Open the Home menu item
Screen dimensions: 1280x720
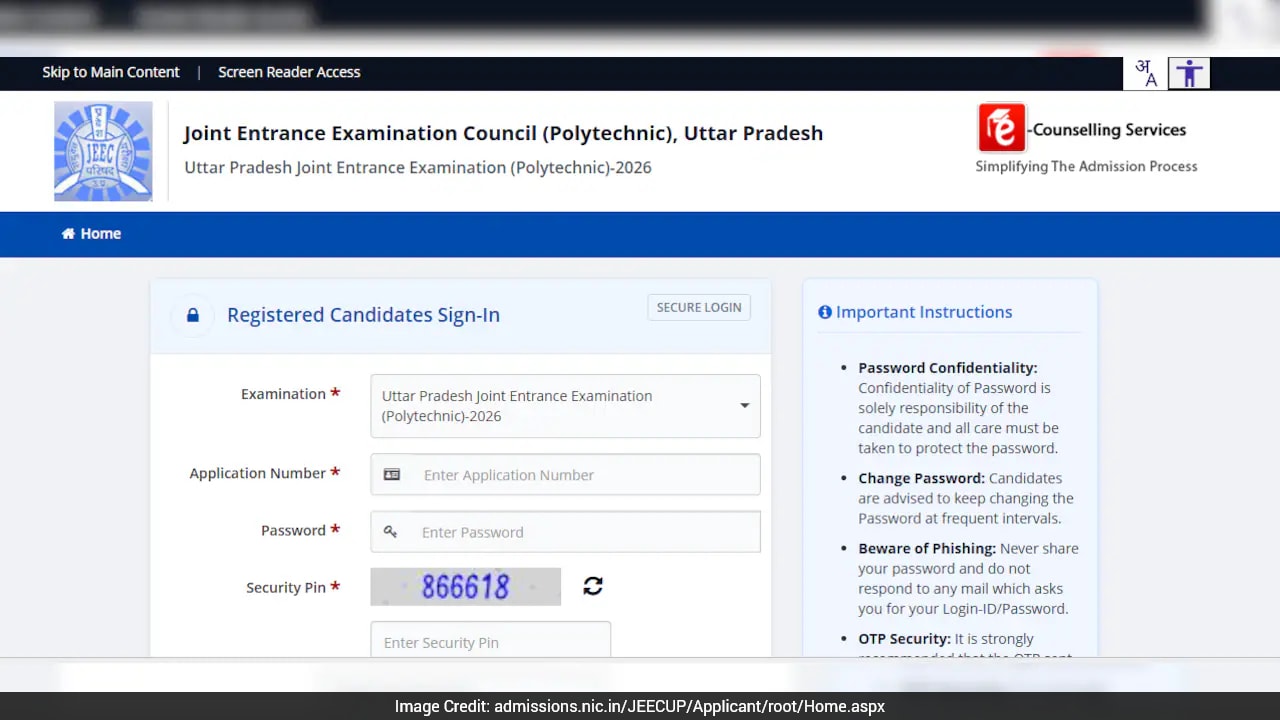point(91,233)
